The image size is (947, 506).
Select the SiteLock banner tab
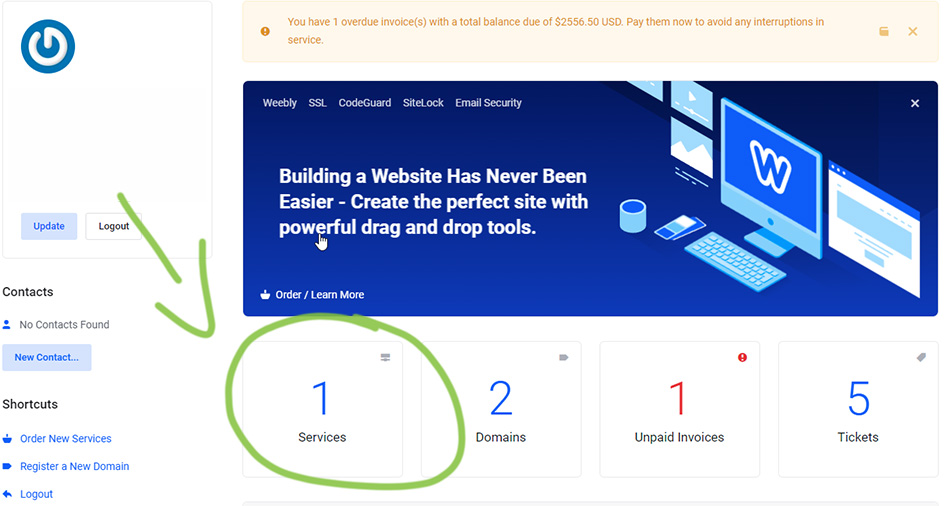(423, 103)
